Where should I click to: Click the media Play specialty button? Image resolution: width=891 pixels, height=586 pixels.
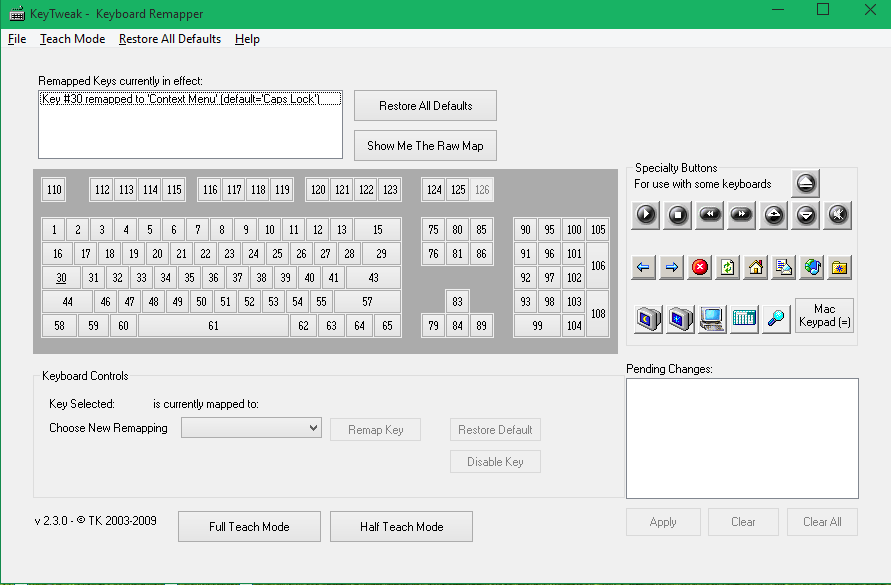(x=646, y=215)
